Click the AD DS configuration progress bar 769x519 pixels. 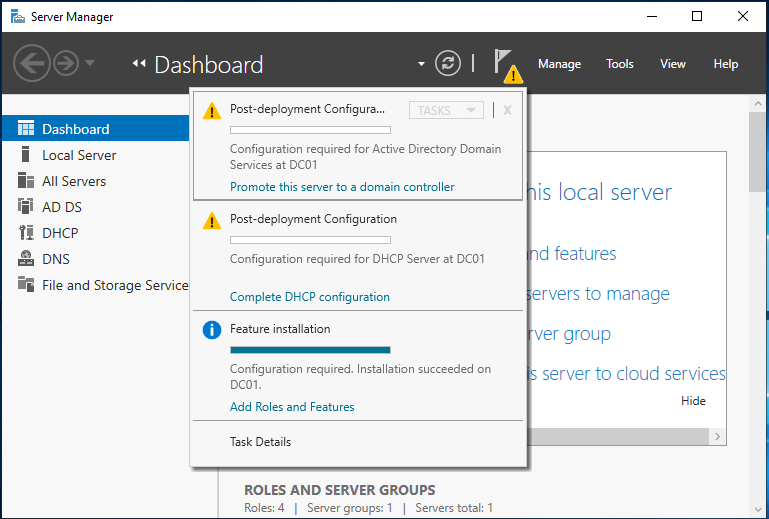click(x=310, y=130)
